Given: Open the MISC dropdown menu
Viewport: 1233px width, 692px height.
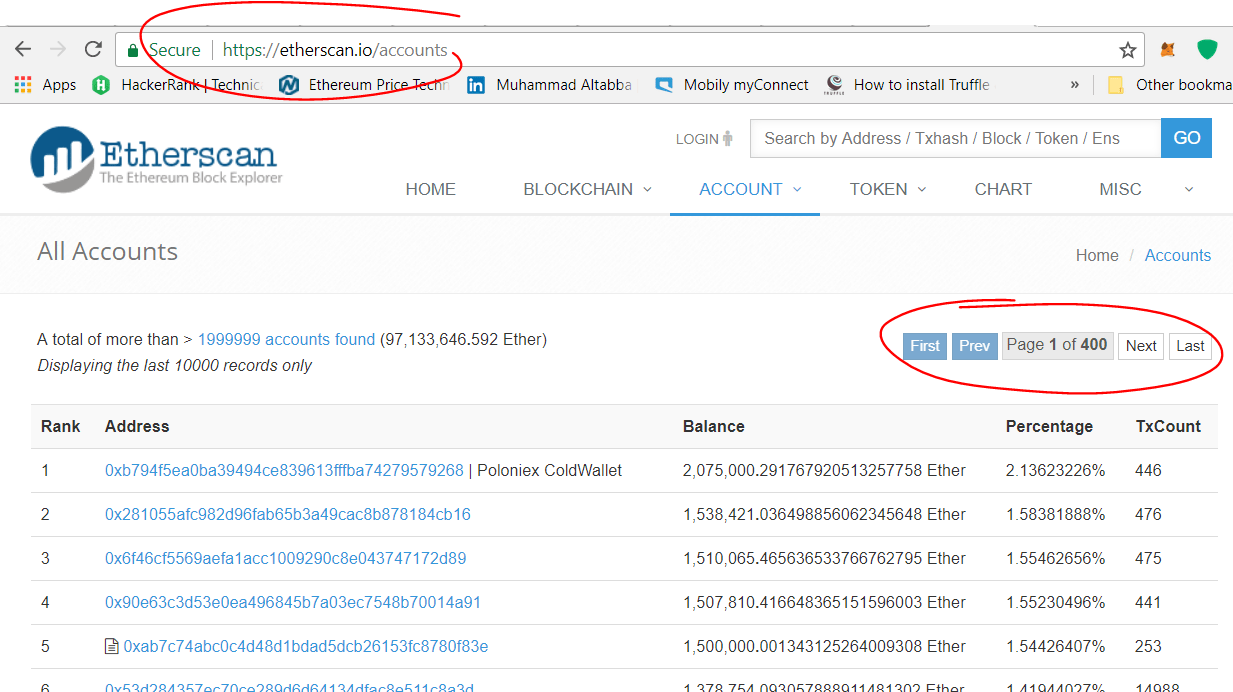Looking at the screenshot, I should (x=1120, y=189).
